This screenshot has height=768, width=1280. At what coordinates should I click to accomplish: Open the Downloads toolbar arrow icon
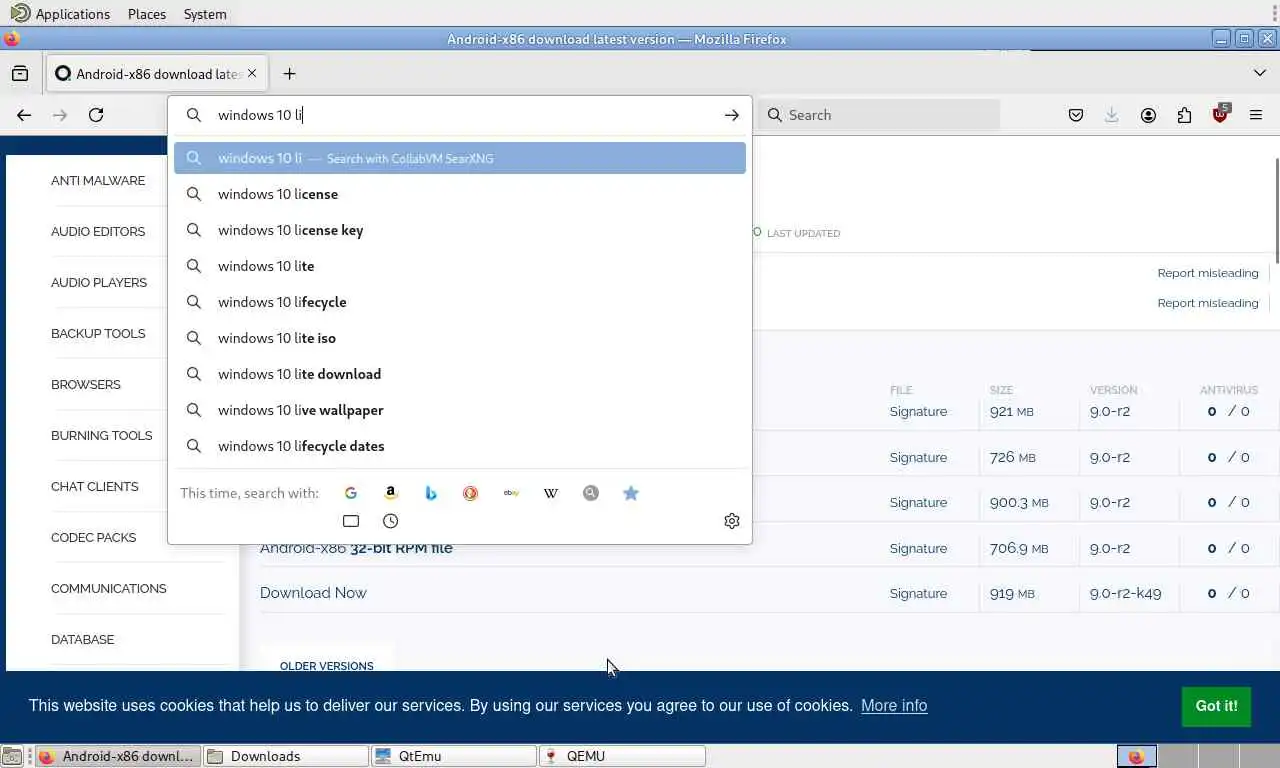pos(1112,115)
